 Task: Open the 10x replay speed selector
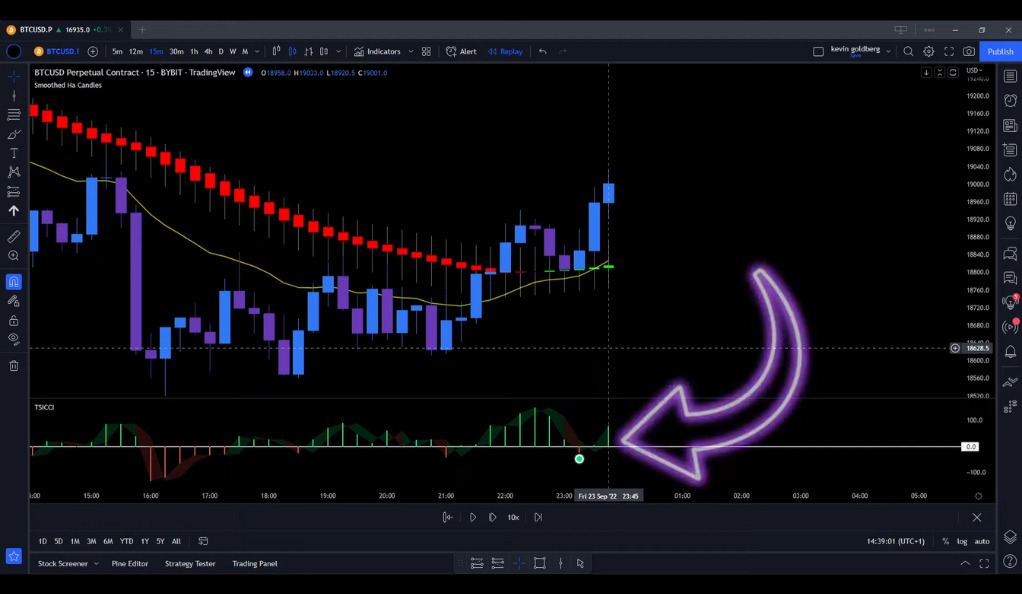click(514, 517)
